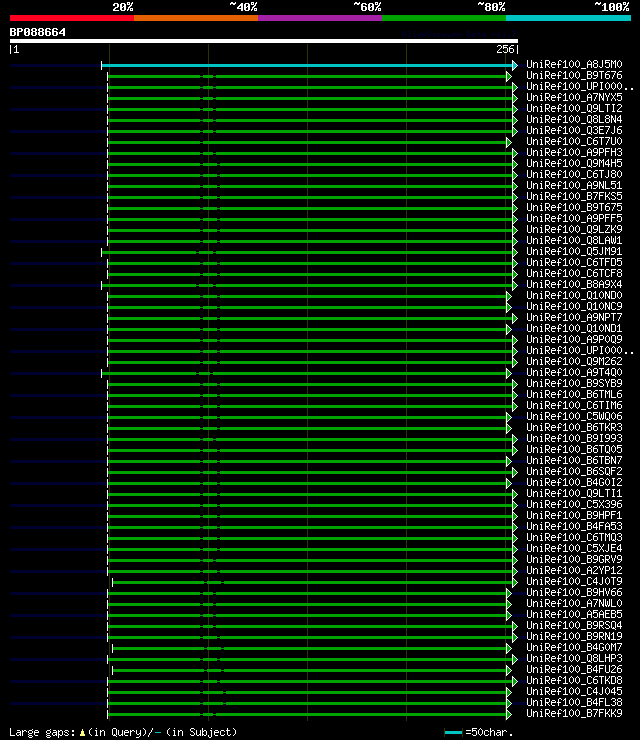This screenshot has width=640, height=740.
Task: Select the UniRef100_A7NYX5 label
Action: (574, 97)
